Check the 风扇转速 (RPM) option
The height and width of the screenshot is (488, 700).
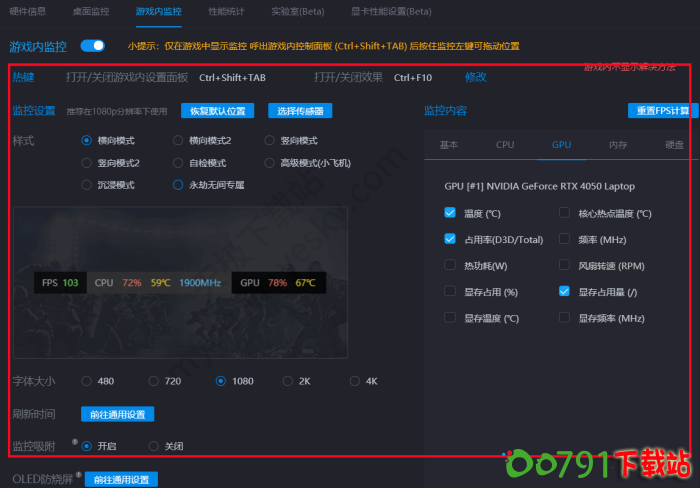(565, 265)
